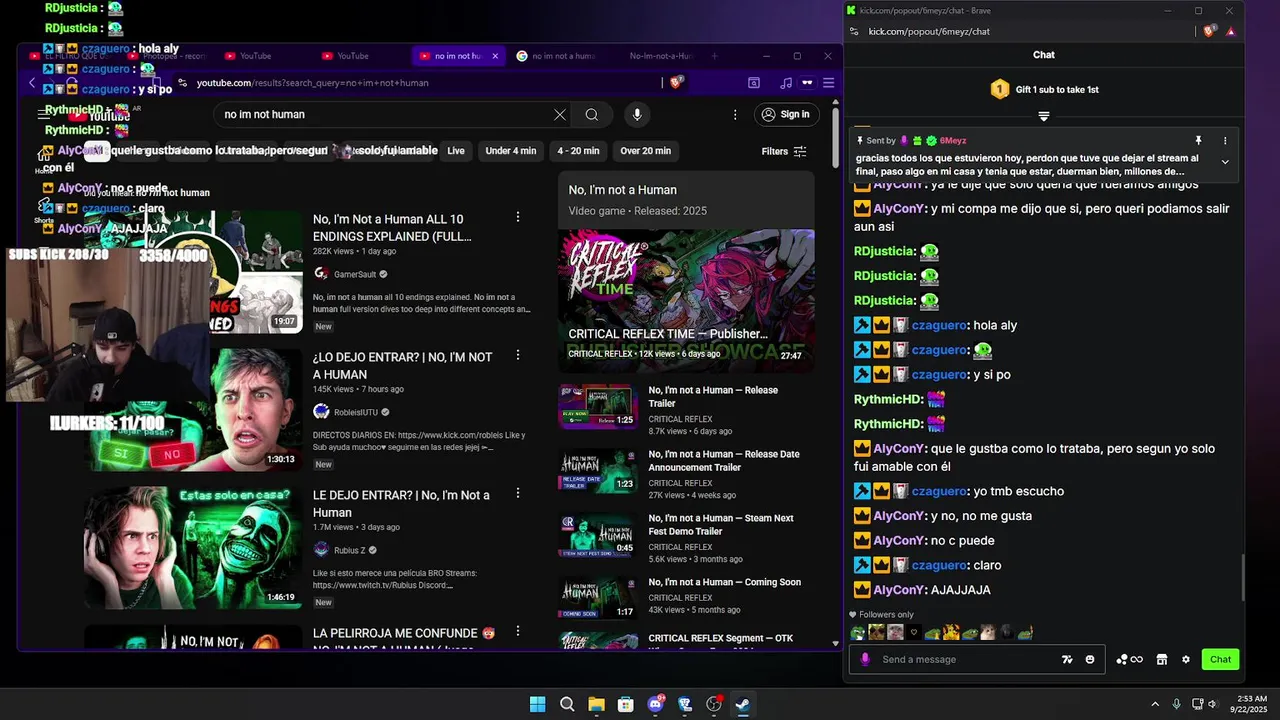Show hidden system tray icons chevron
Screen dimensions: 1280x720
[x=1155, y=704]
